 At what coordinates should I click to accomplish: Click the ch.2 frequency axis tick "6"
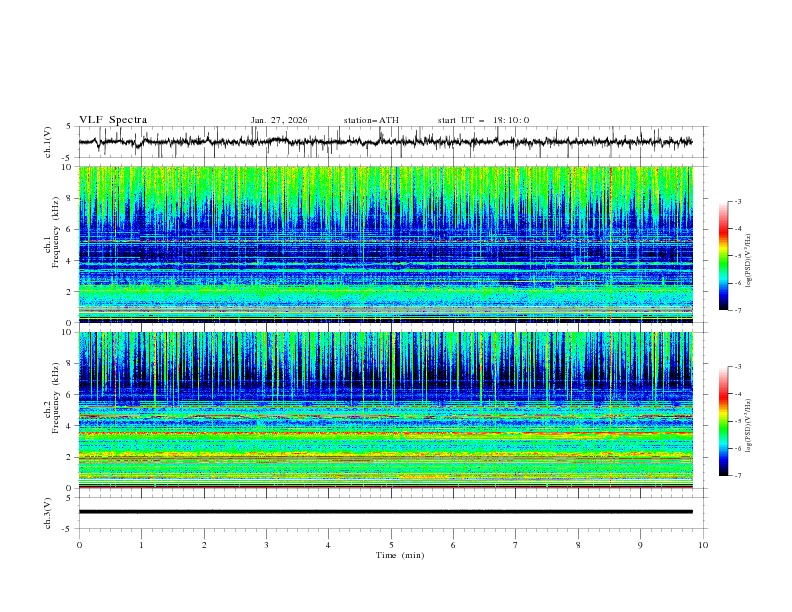(x=71, y=395)
